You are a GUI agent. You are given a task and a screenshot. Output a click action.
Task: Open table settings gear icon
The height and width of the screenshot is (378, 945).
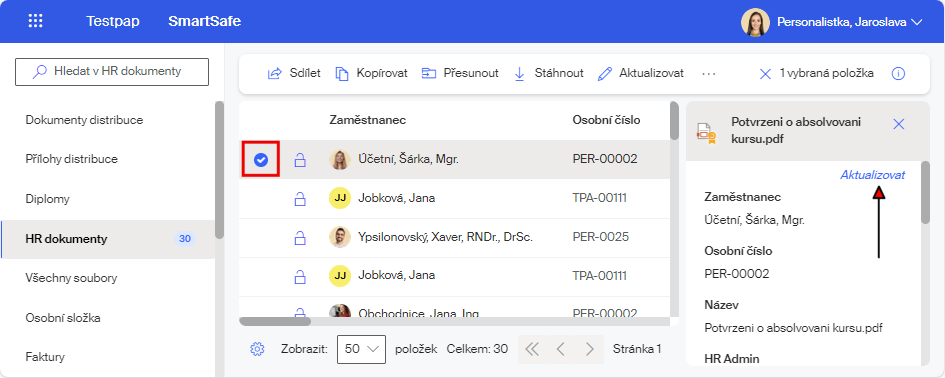pyautogui.click(x=257, y=348)
